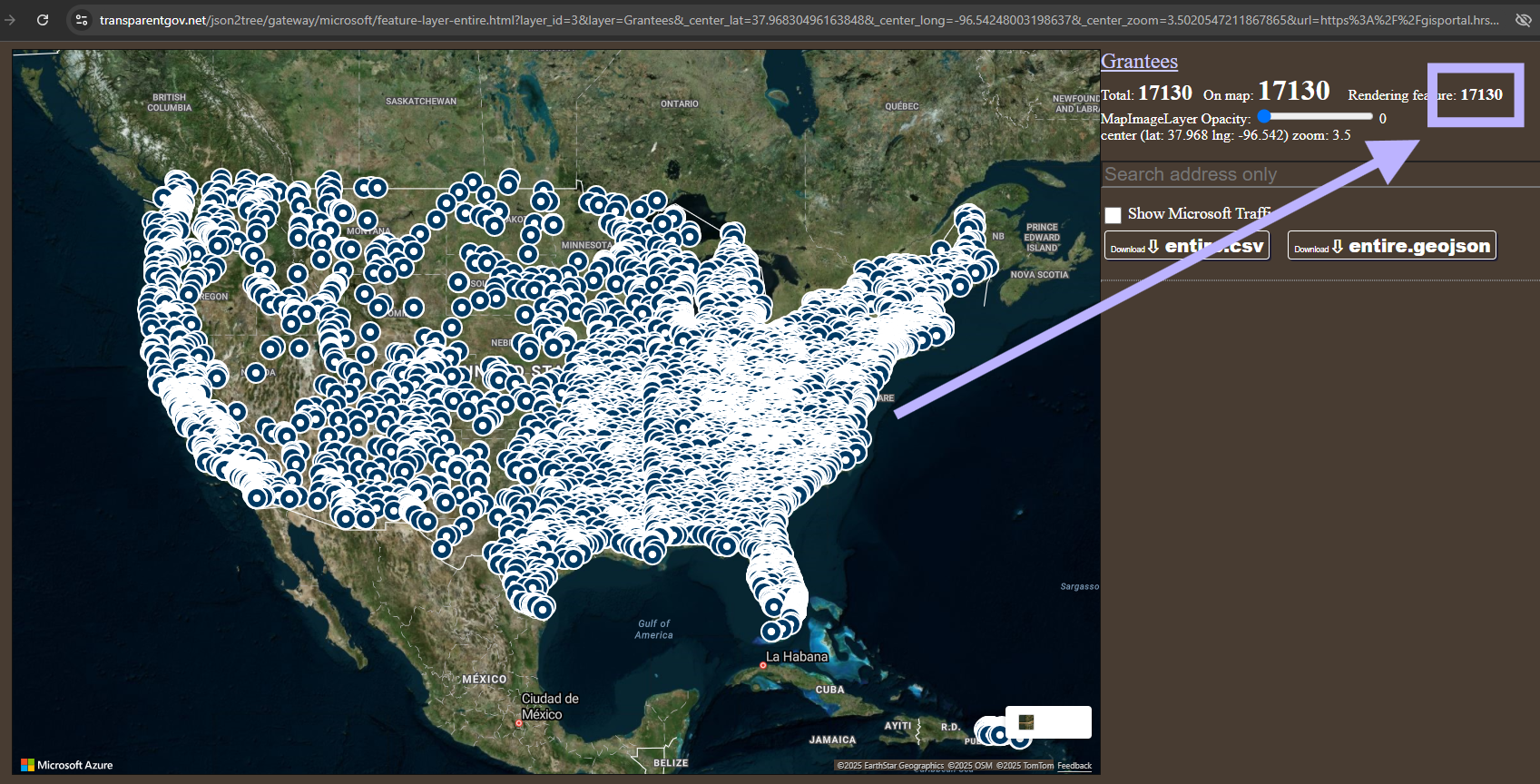This screenshot has height=784, width=1540.
Task: Click the Microsoft Azure logo on the map
Action: pos(66,765)
